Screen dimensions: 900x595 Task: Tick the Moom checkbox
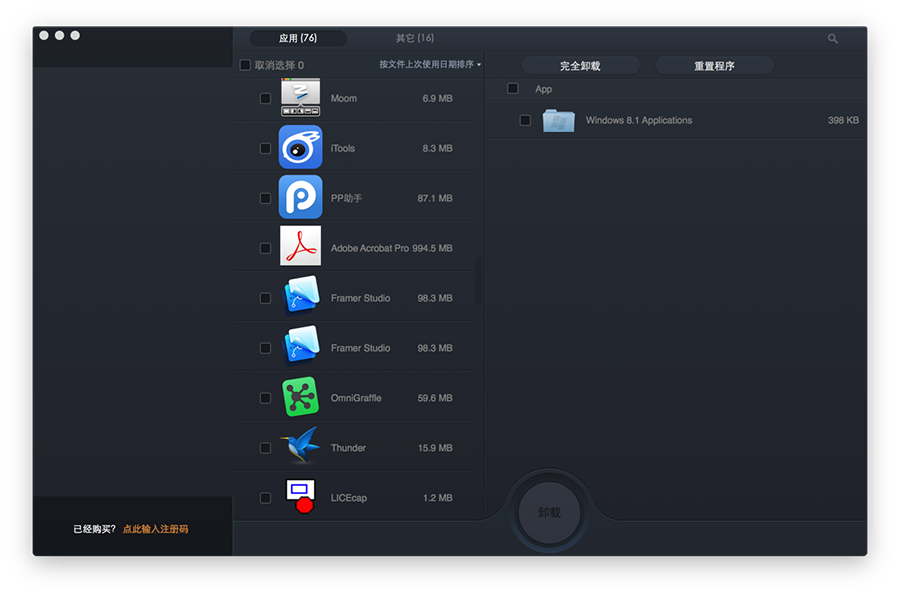tap(265, 98)
